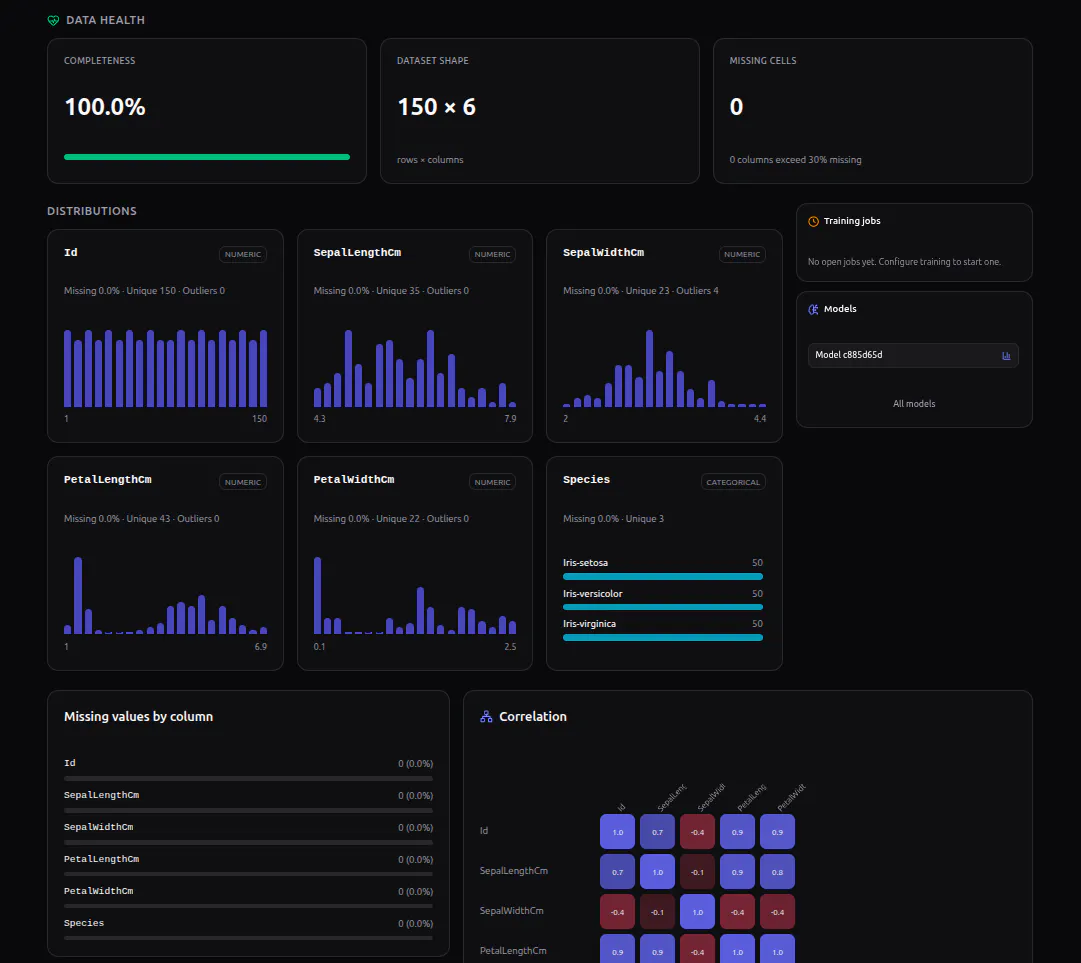Viewport: 1081px width, 963px height.
Task: Click the SepalLengthCm distribution histogram
Action: click(x=415, y=368)
